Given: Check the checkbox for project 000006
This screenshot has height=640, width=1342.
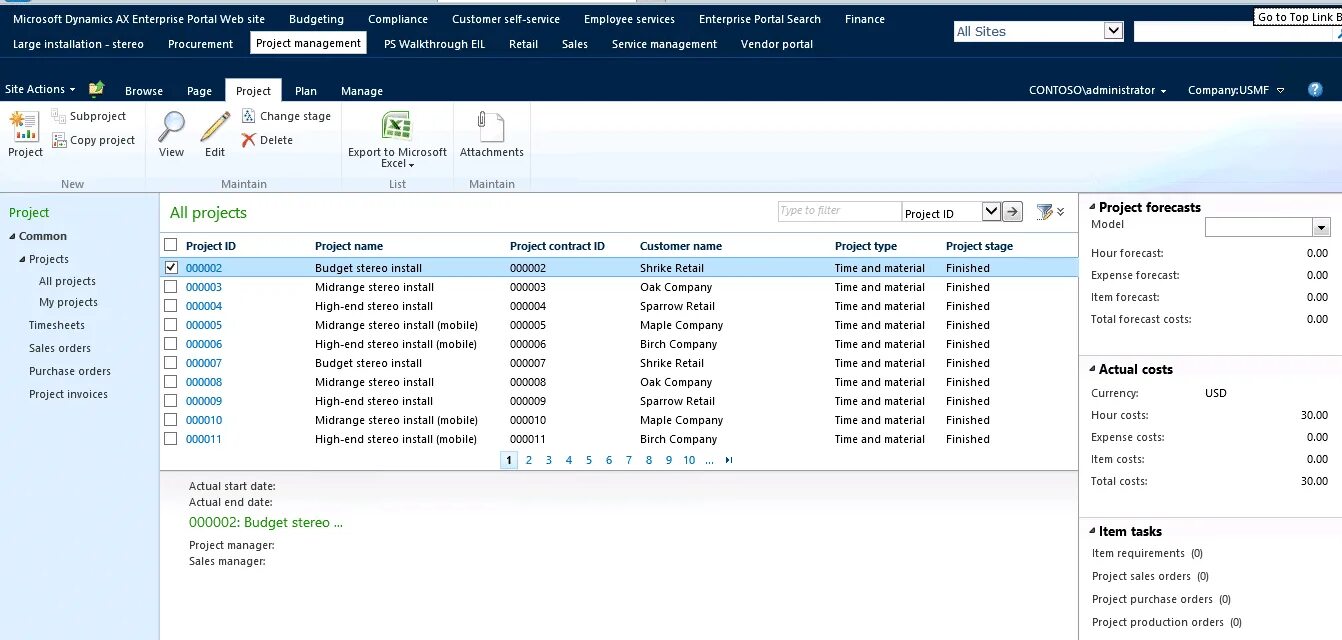Looking at the screenshot, I should click(171, 344).
